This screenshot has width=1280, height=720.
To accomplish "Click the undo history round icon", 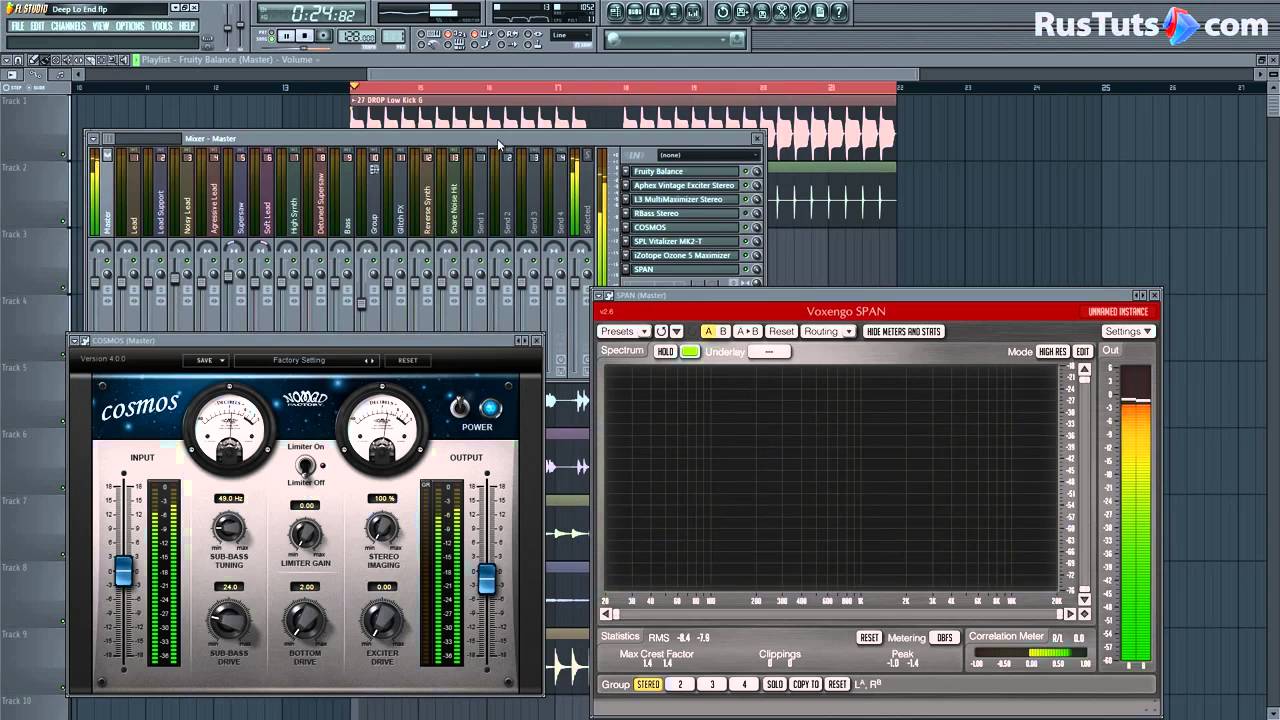I will point(723,12).
